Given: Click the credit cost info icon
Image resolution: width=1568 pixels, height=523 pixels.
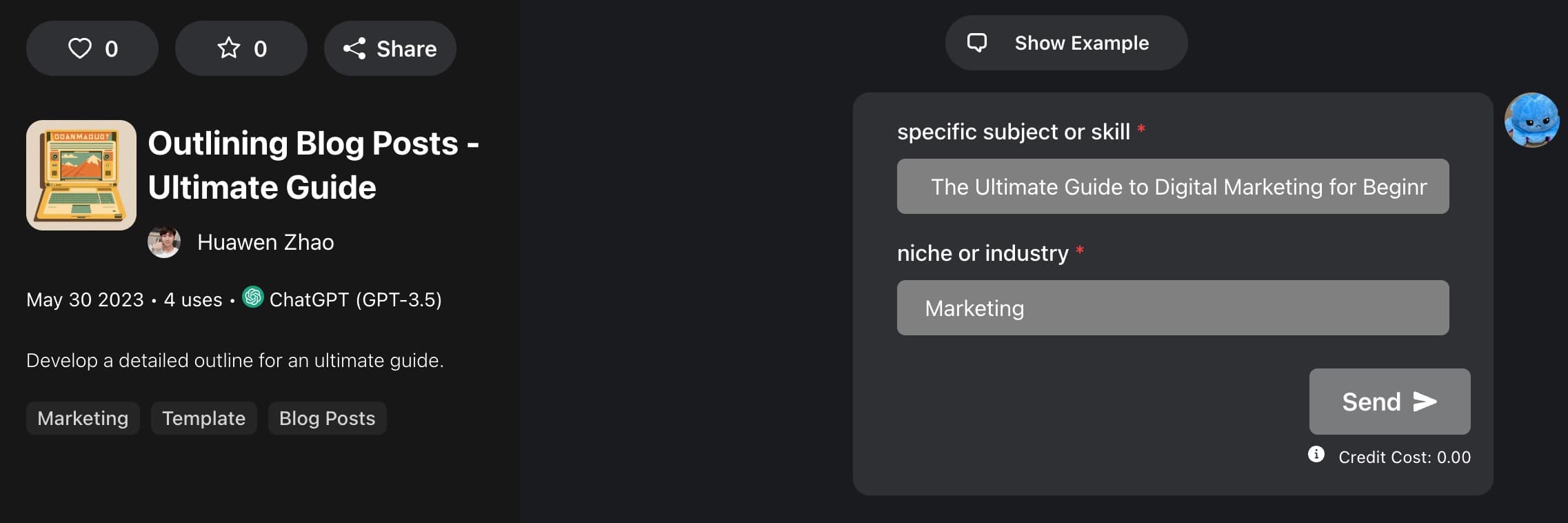Looking at the screenshot, I should point(1316,454).
